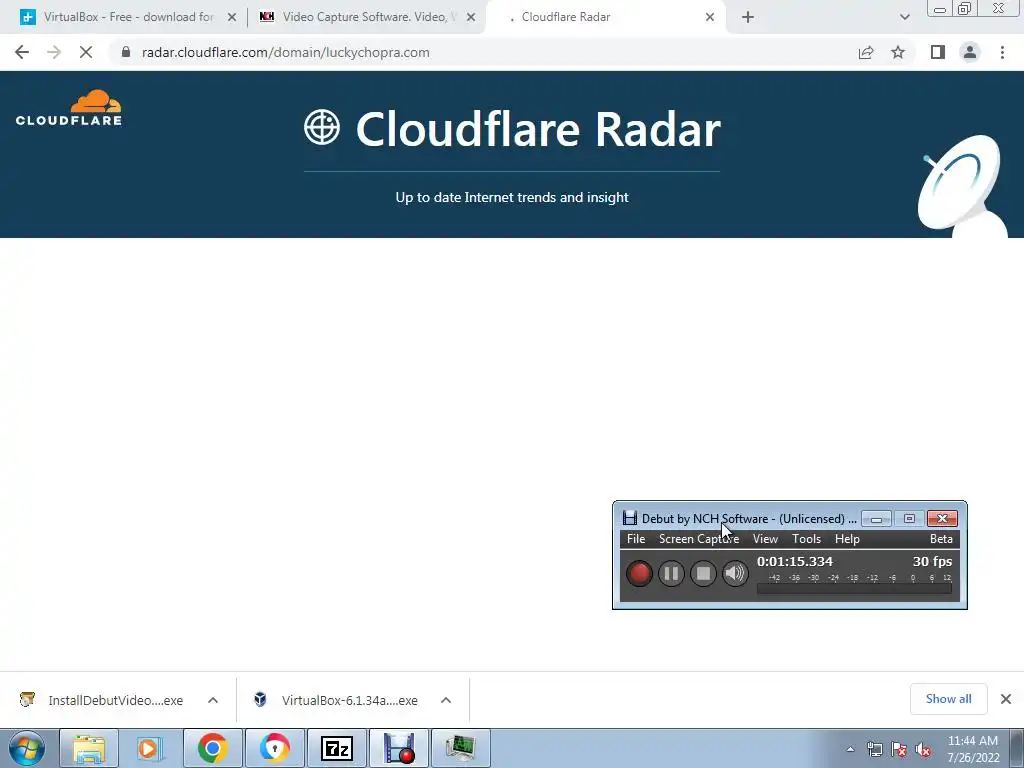
Task: Stop loading the page
Action: 86,52
